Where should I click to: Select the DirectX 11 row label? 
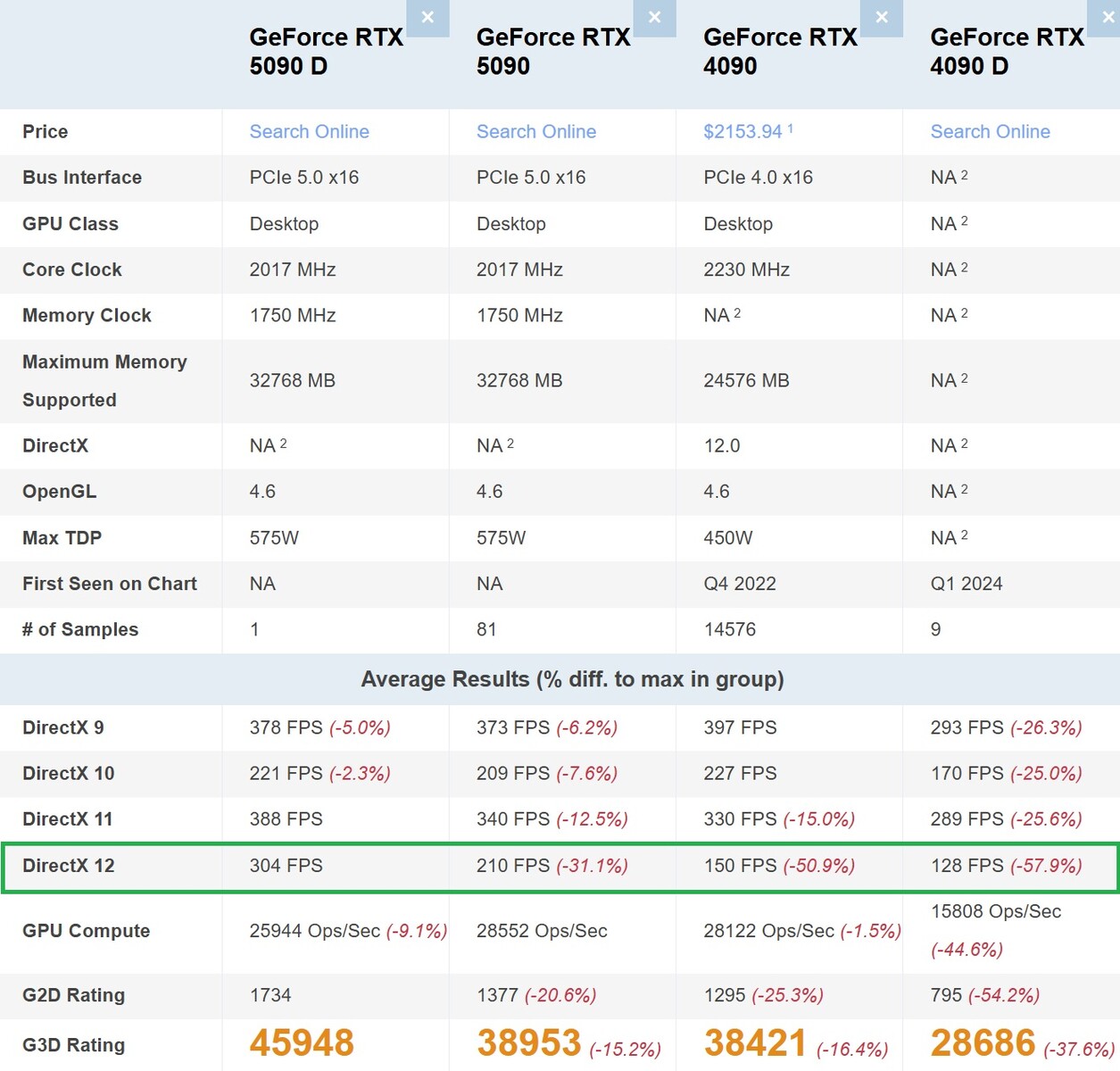coord(68,819)
